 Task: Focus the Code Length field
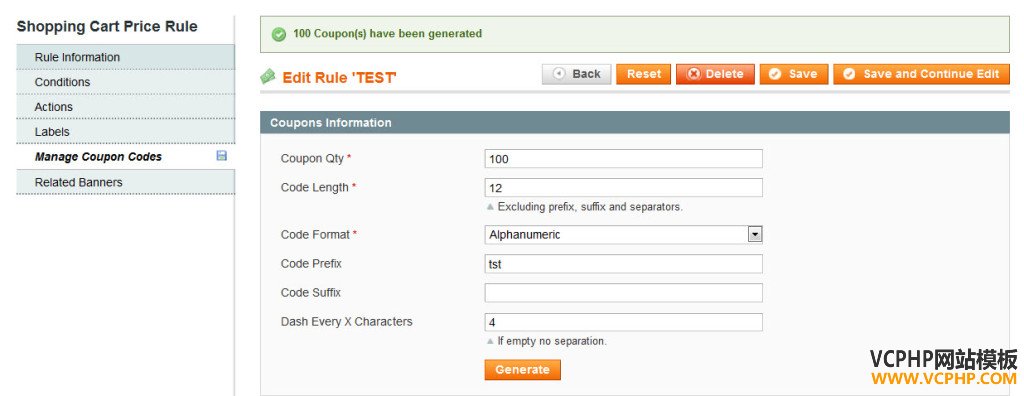(624, 188)
